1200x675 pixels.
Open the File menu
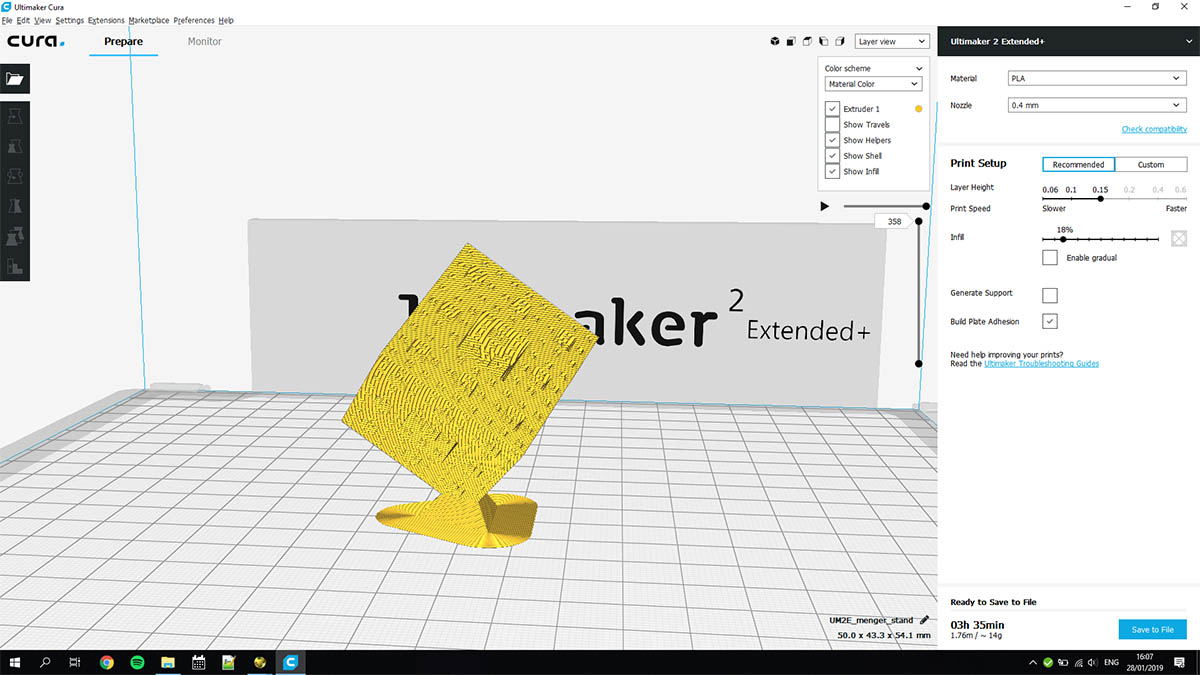point(7,20)
